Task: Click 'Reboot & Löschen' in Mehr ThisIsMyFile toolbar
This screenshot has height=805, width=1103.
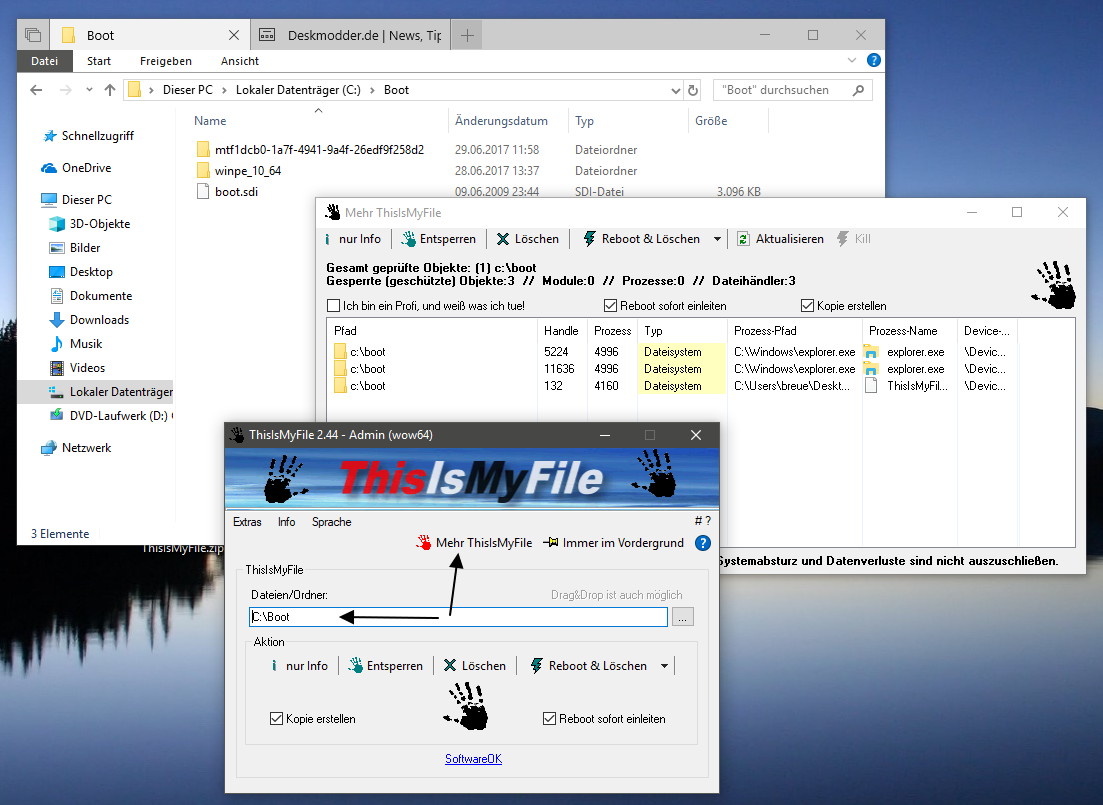Action: pyautogui.click(x=642, y=239)
